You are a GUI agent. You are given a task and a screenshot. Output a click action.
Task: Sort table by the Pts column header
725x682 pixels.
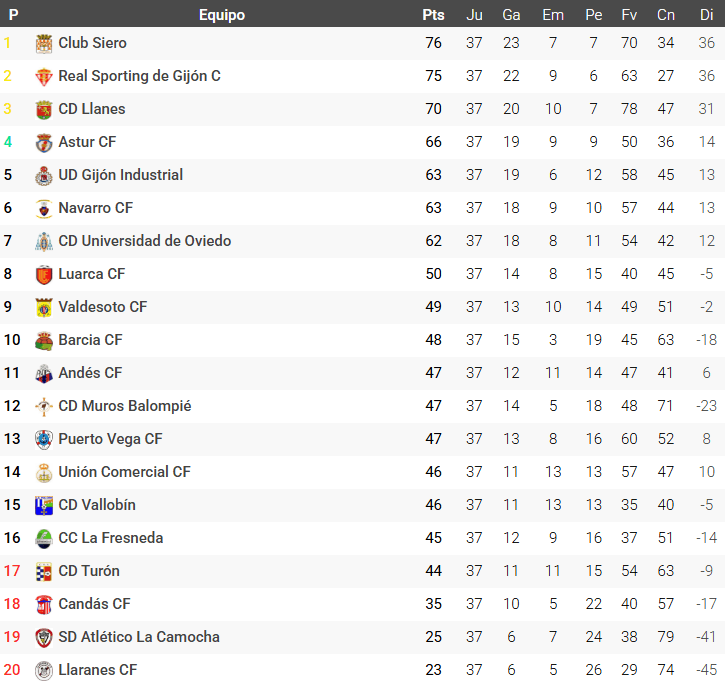[x=433, y=15]
